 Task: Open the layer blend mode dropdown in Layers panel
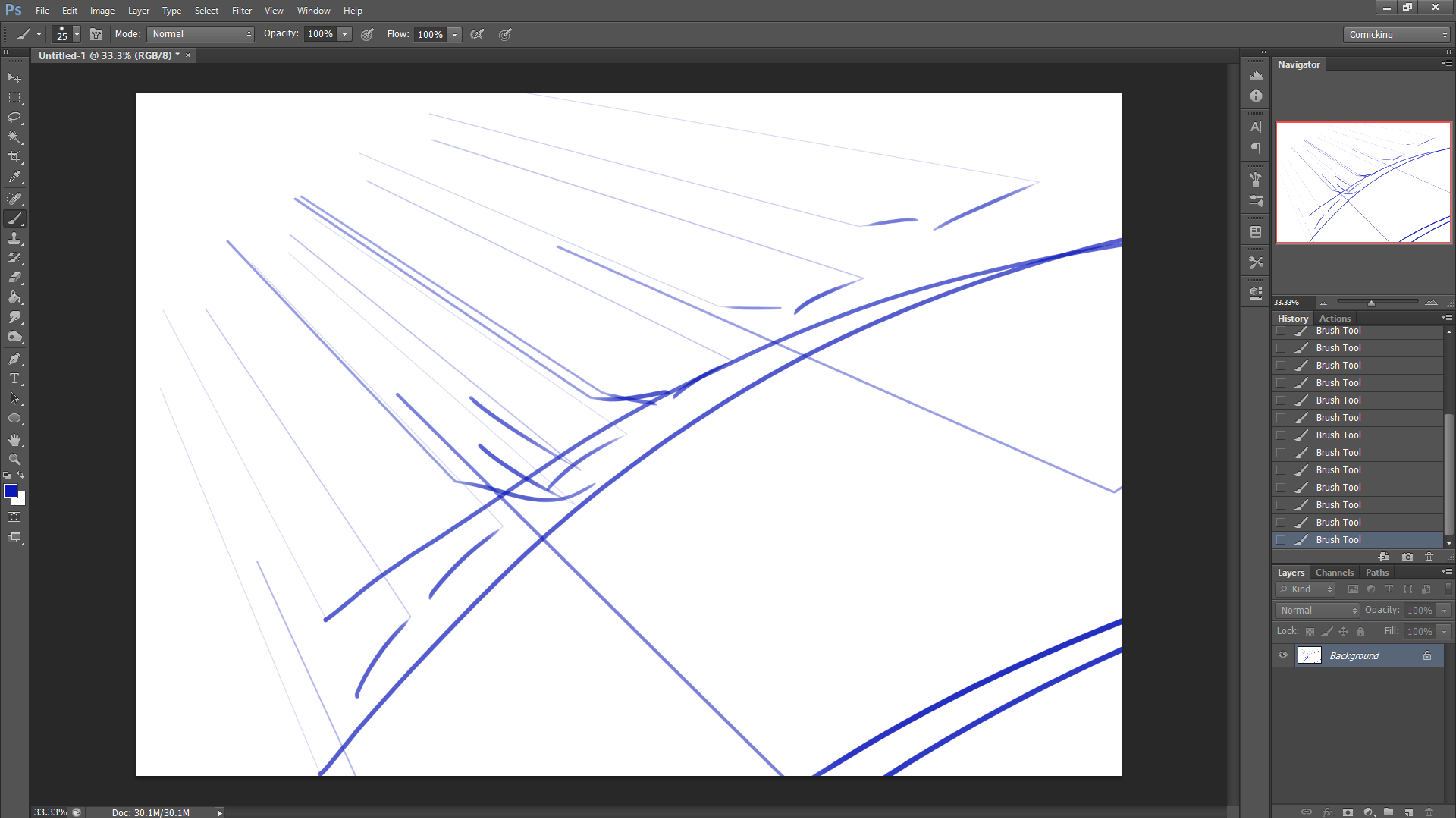point(1317,610)
